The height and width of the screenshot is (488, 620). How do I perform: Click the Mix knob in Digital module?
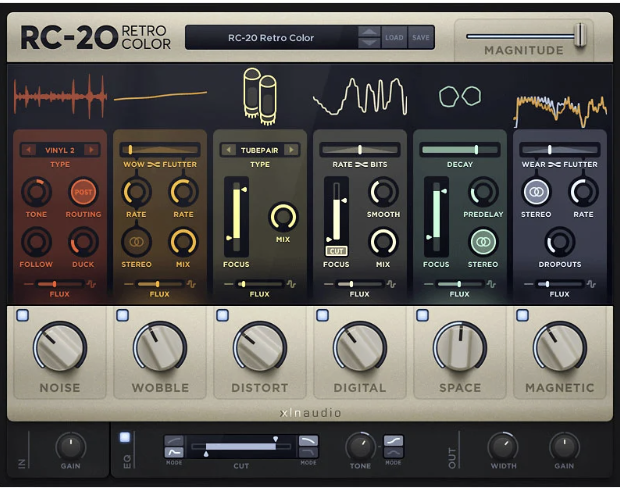point(383,242)
